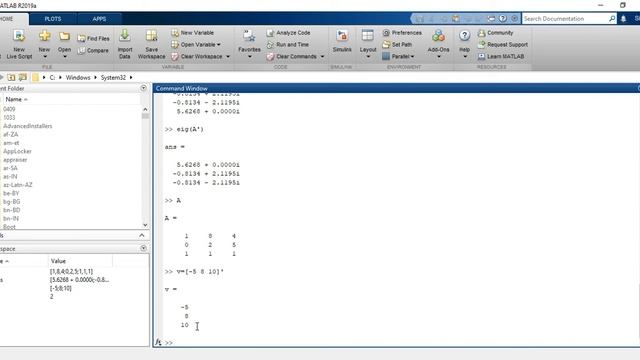Click the fx function browser icon
The height and width of the screenshot is (360, 640).
coord(158,342)
